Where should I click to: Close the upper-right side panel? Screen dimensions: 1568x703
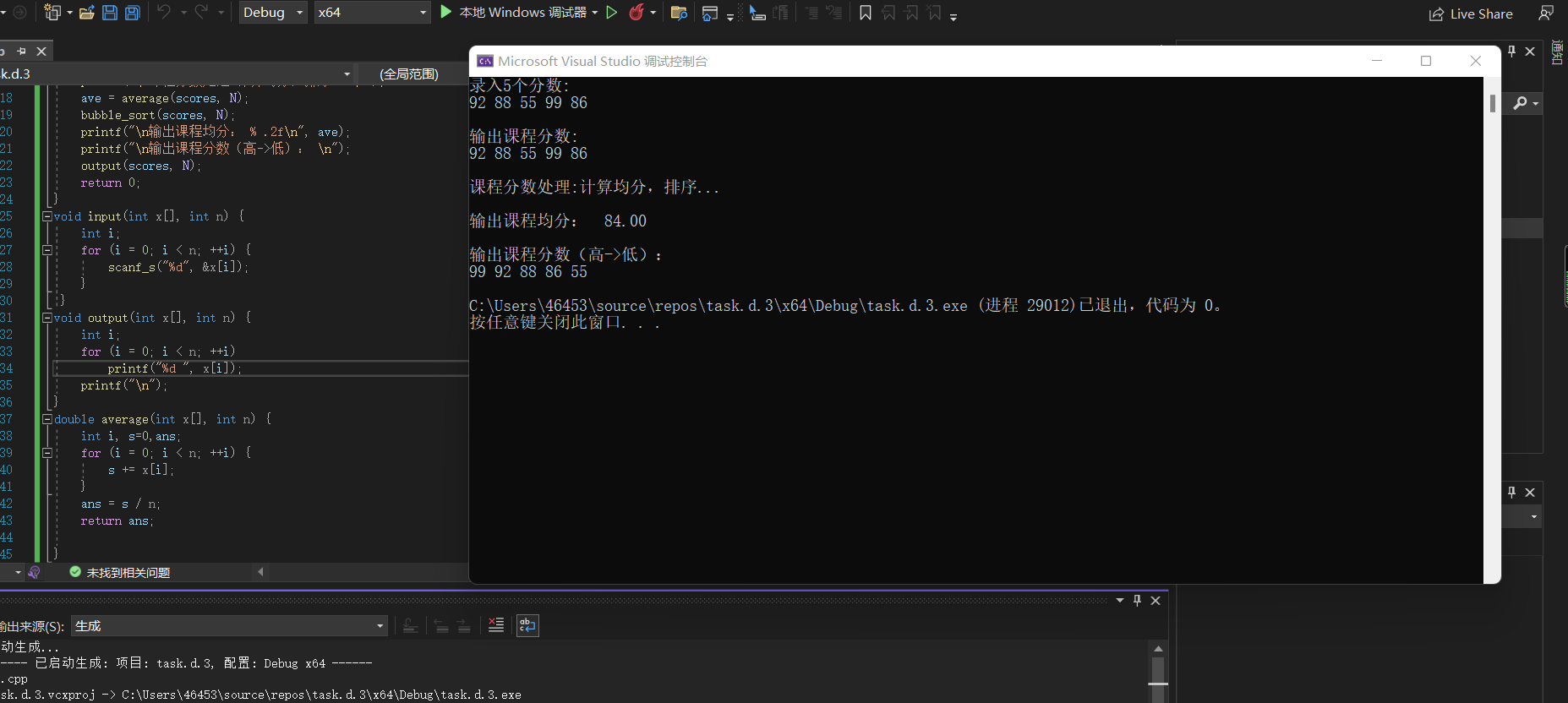[1530, 52]
